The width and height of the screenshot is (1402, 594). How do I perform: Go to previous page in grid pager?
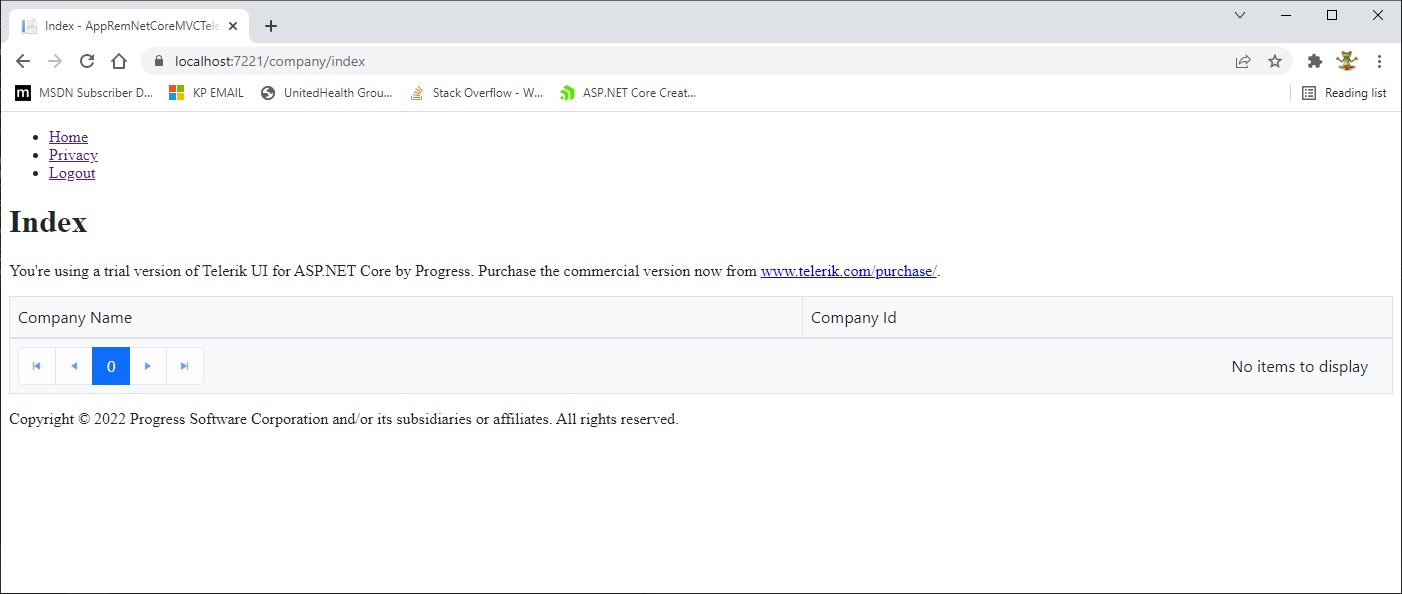pyautogui.click(x=74, y=366)
